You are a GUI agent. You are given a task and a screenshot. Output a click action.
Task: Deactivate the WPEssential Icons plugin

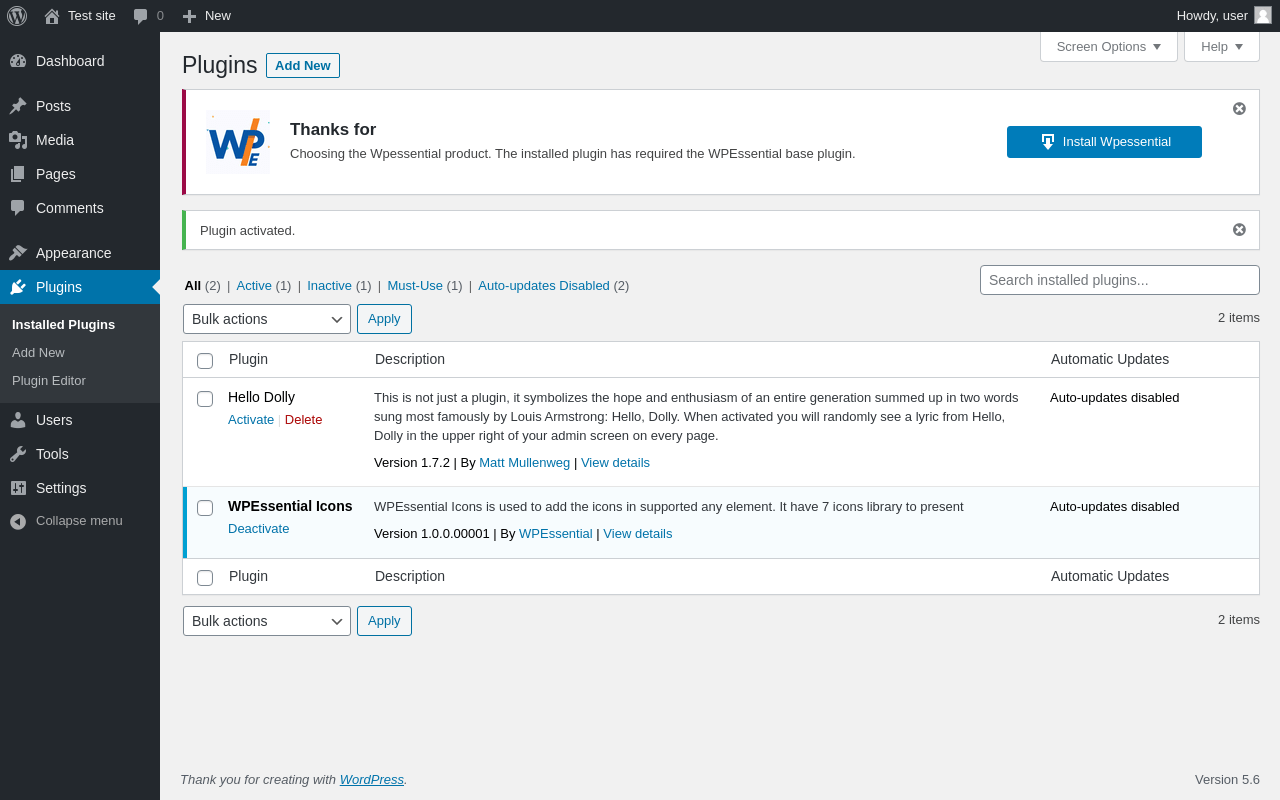tap(259, 529)
